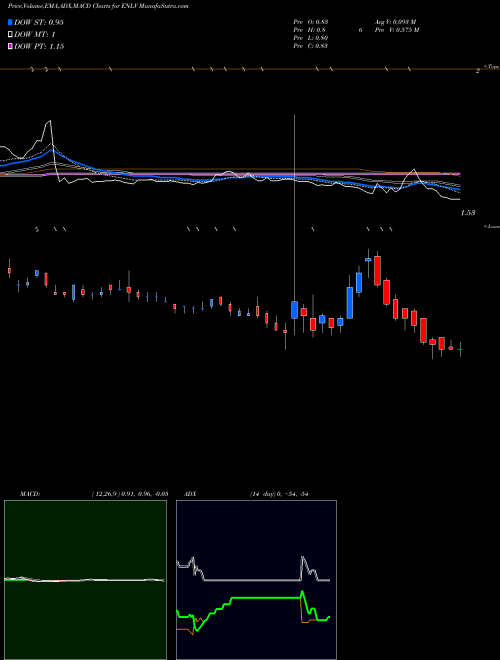Click the blue DOW ST legend swatch
Screen dimensions: 500x660
pyautogui.click(x=11, y=22)
